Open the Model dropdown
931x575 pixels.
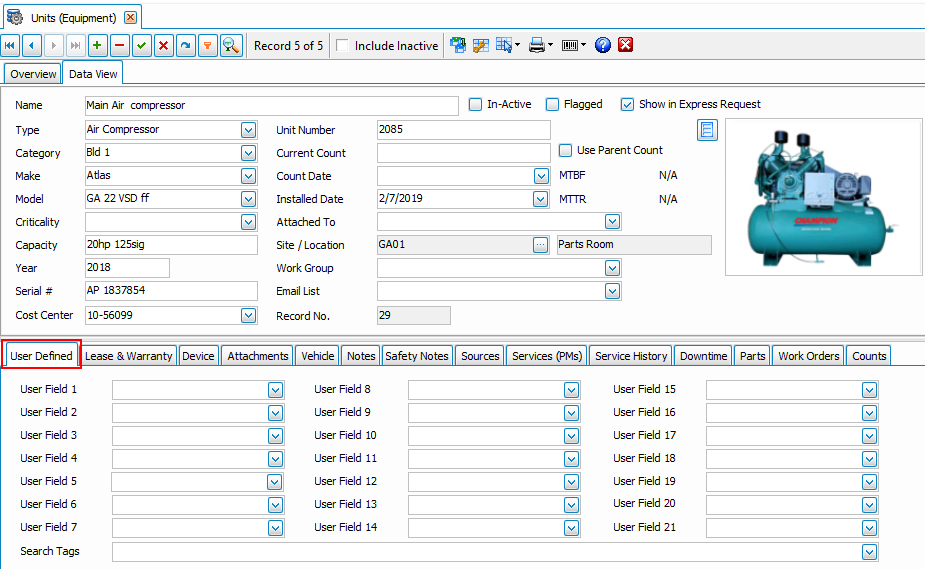248,199
